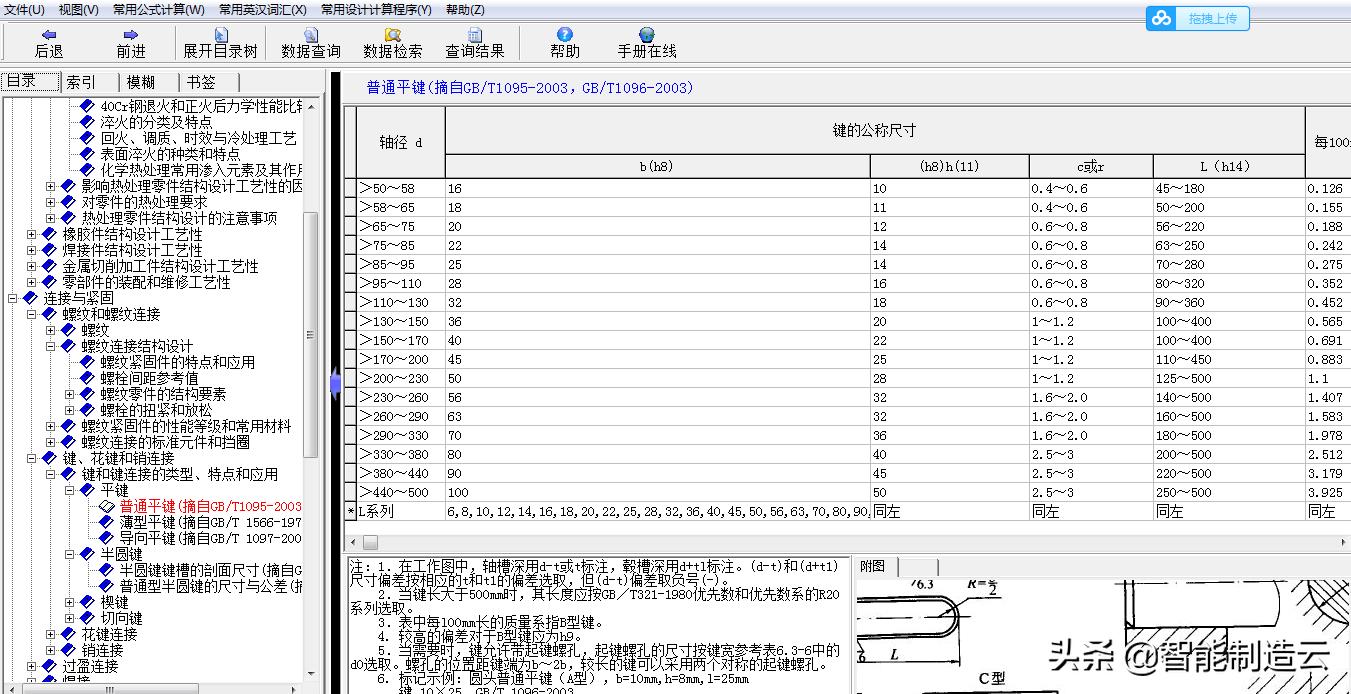Viewport: 1351px width, 694px height.
Task: Expand the 过盈连接 tree node
Action: coord(31,666)
